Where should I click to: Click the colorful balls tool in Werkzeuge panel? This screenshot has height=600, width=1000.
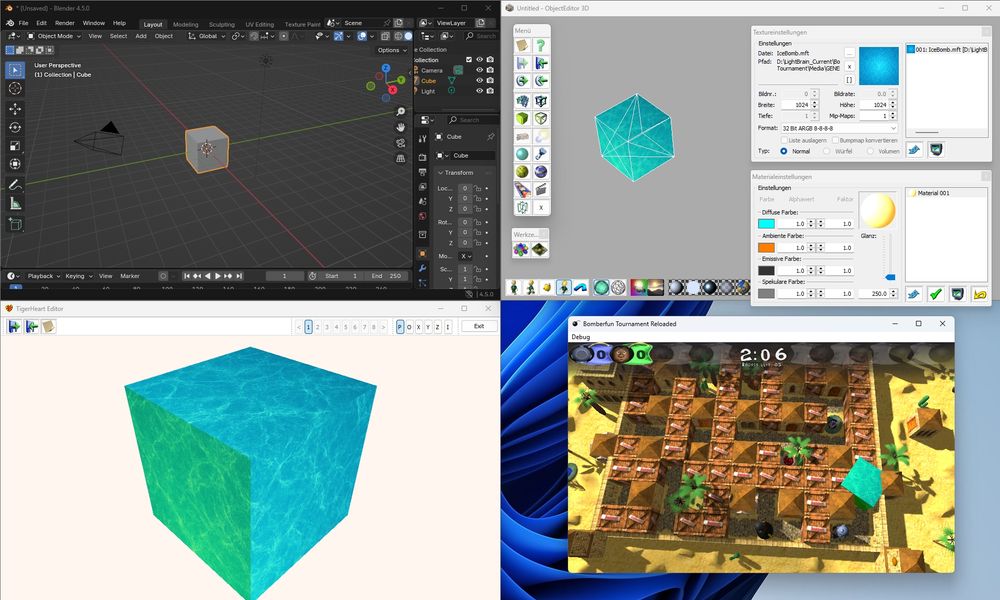tap(522, 249)
